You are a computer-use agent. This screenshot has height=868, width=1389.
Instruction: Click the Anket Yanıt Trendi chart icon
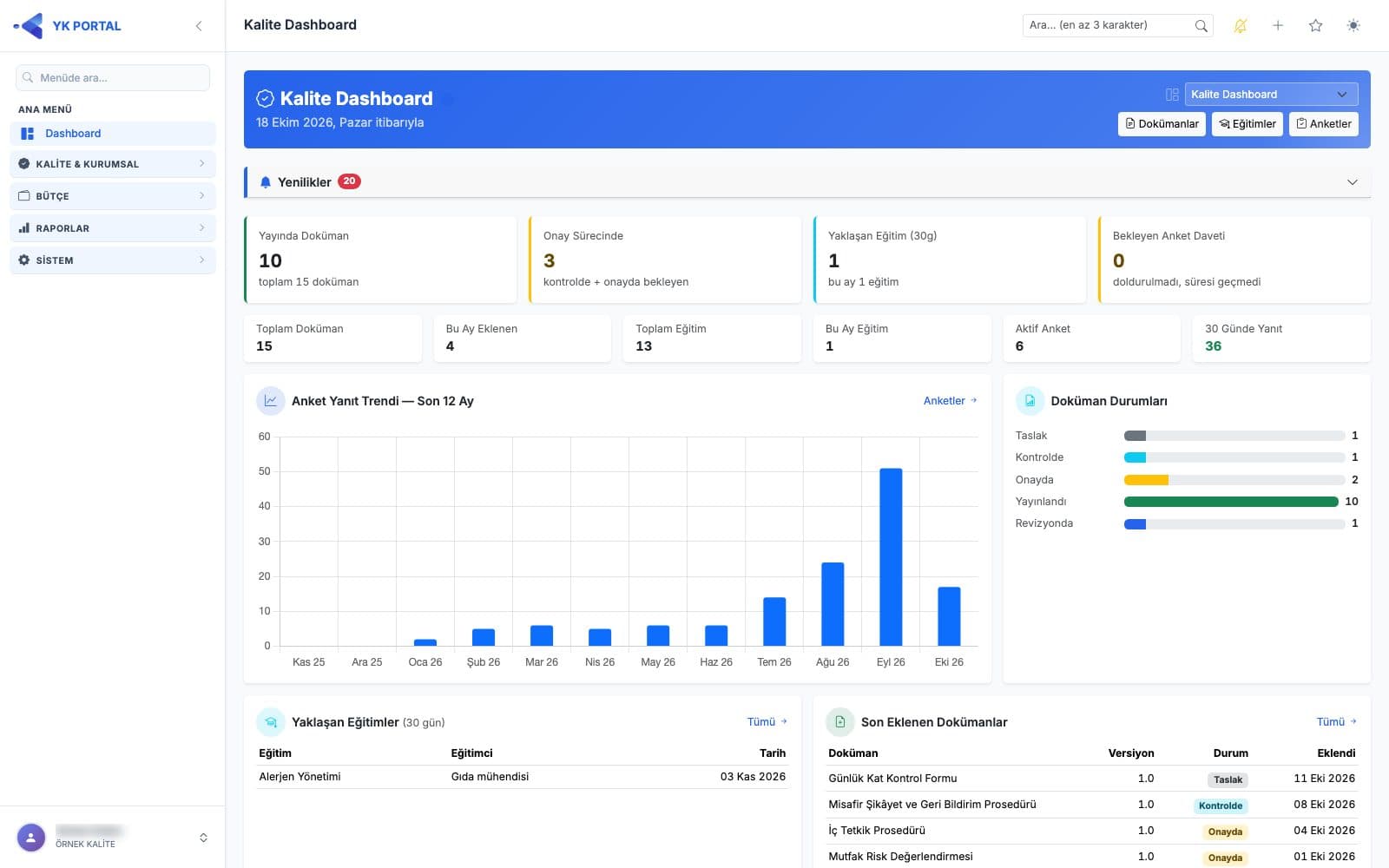click(x=271, y=401)
